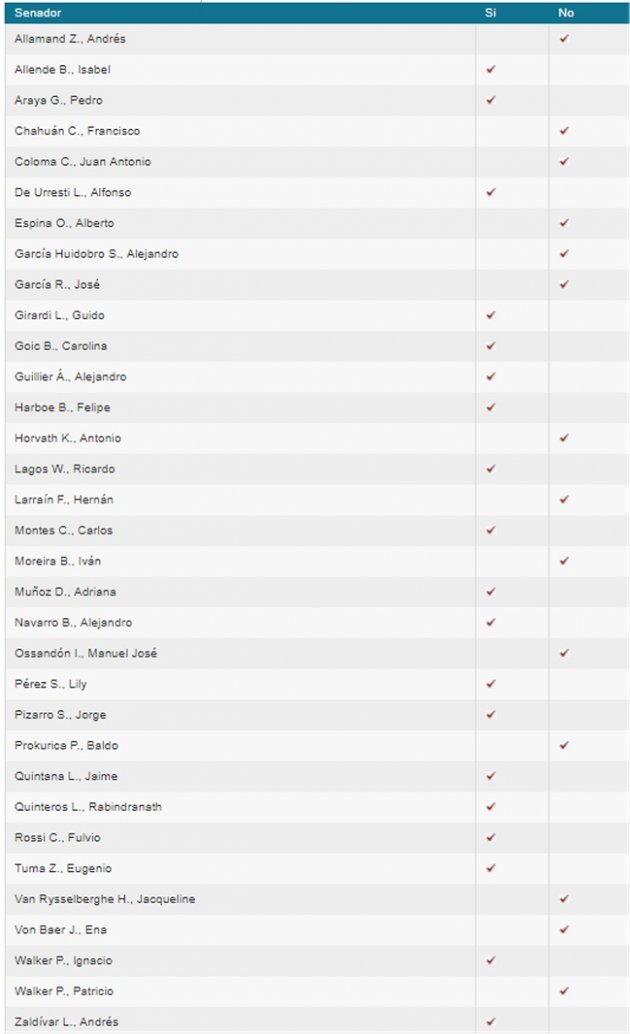Click the Si checkmark for Zaldívar L., Andrés
The width and height of the screenshot is (630, 1034).
coord(490,1022)
